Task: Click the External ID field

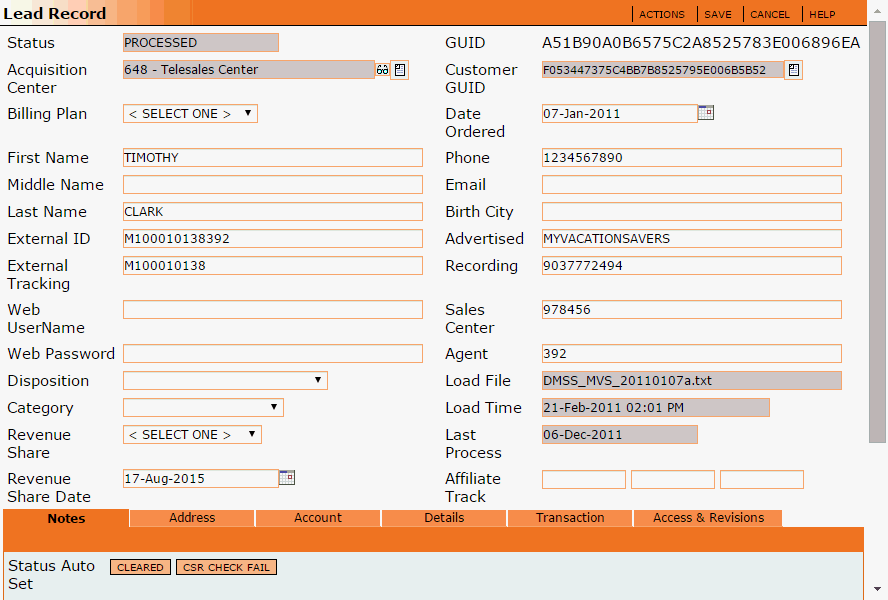Action: [273, 239]
